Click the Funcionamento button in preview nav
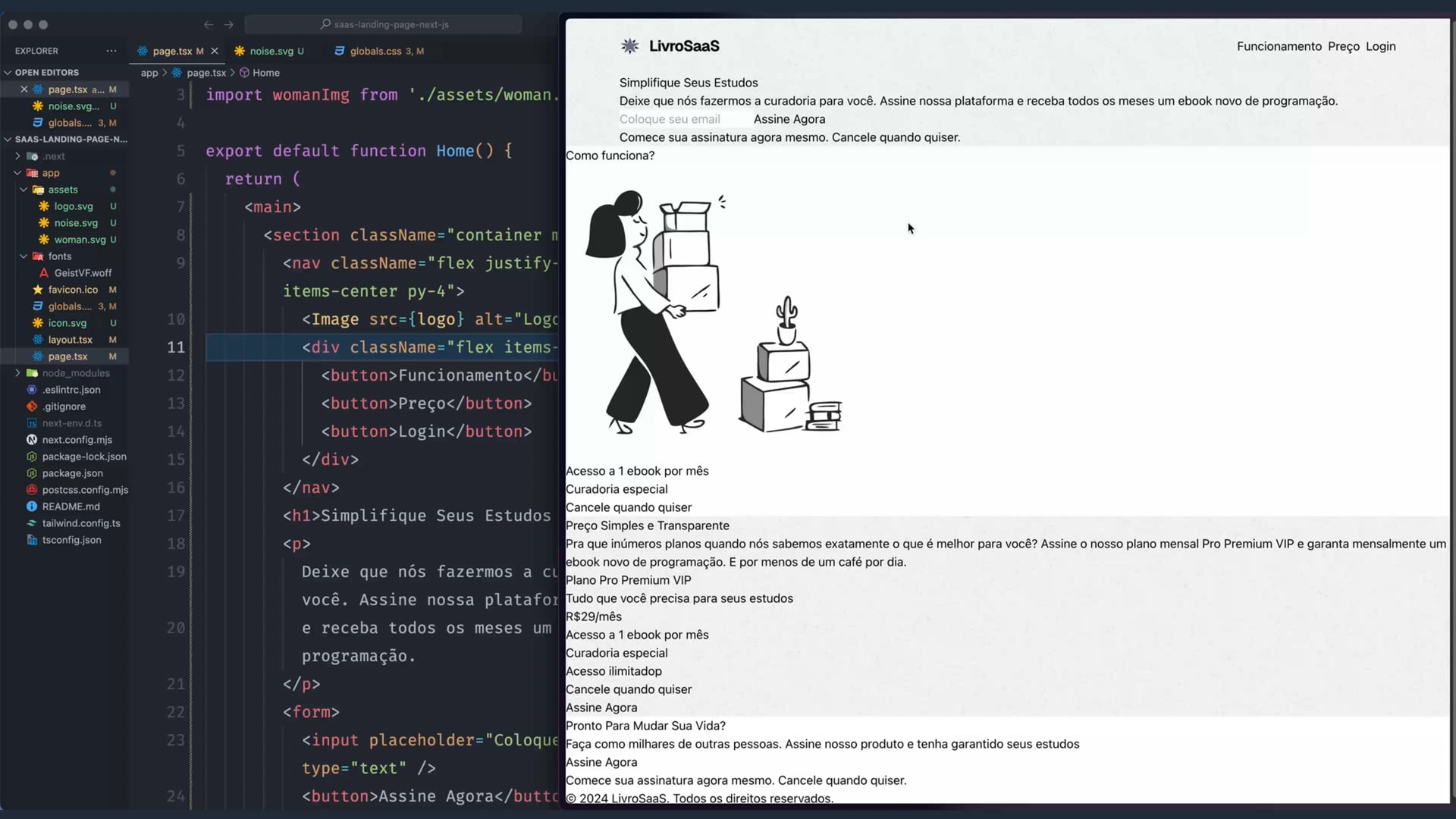Viewport: 1456px width, 819px height. pos(1279,46)
